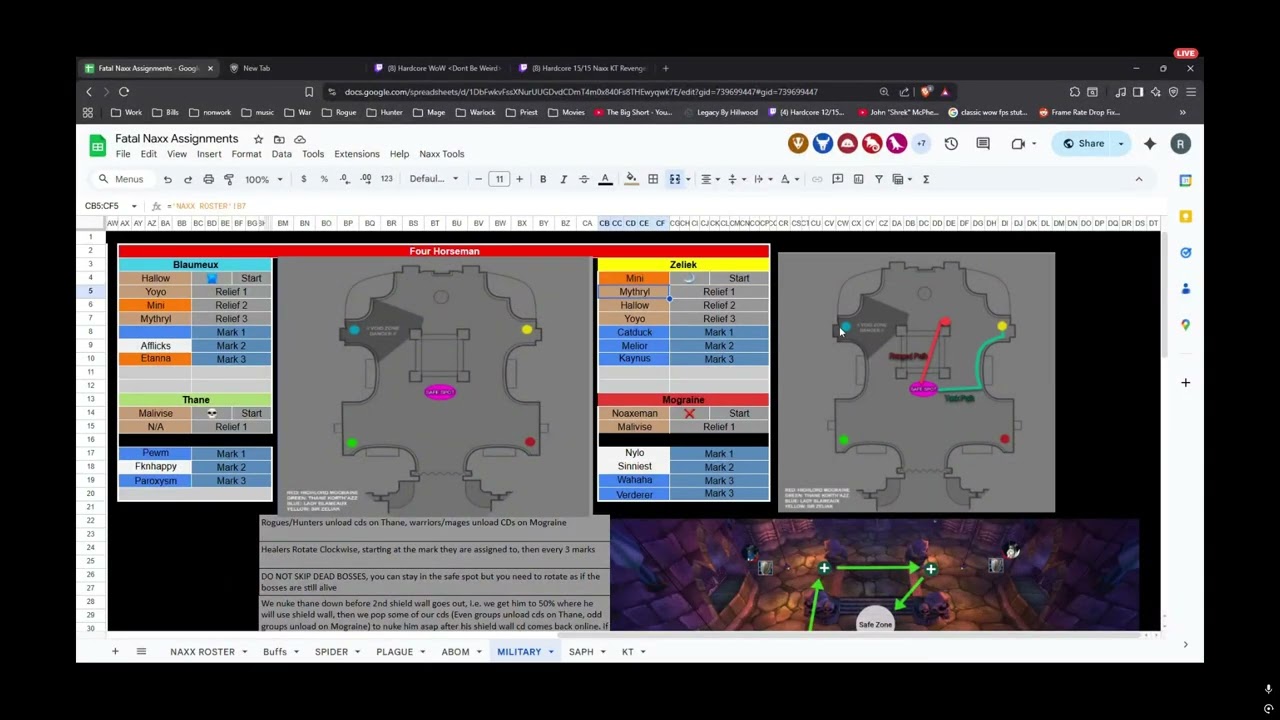The image size is (1280, 720).
Task: Click the Insert link icon
Action: (x=817, y=179)
